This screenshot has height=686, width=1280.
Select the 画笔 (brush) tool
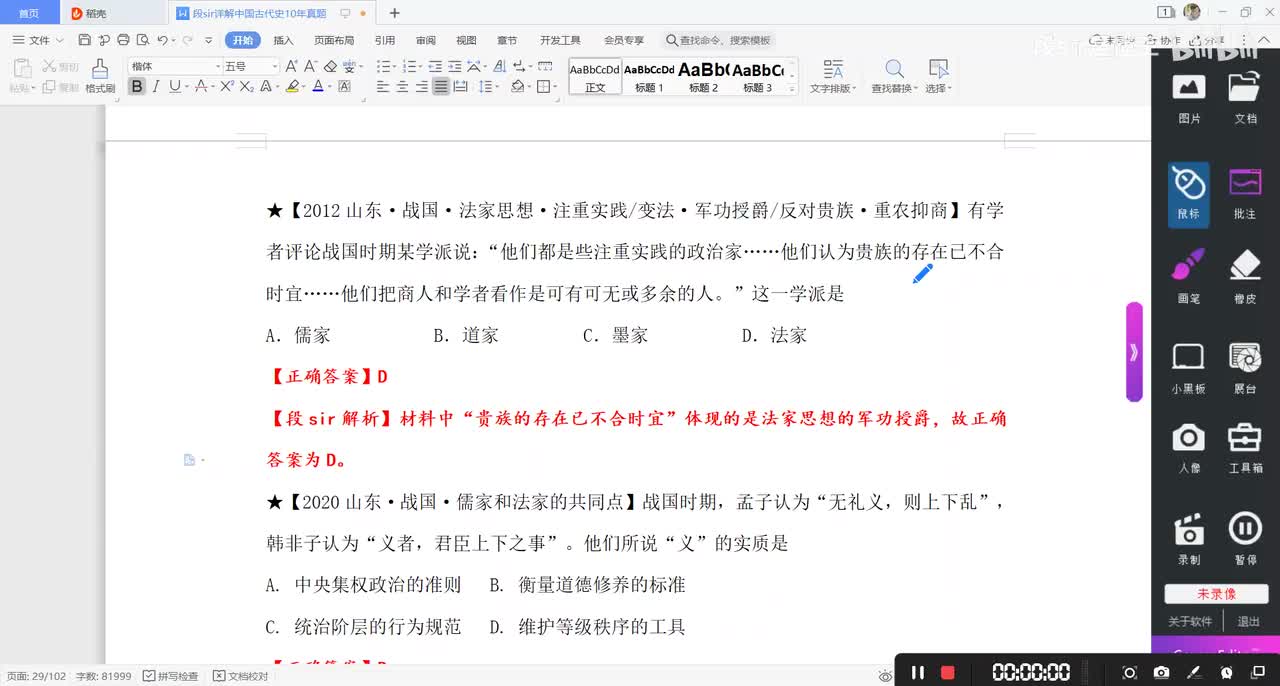[1189, 277]
